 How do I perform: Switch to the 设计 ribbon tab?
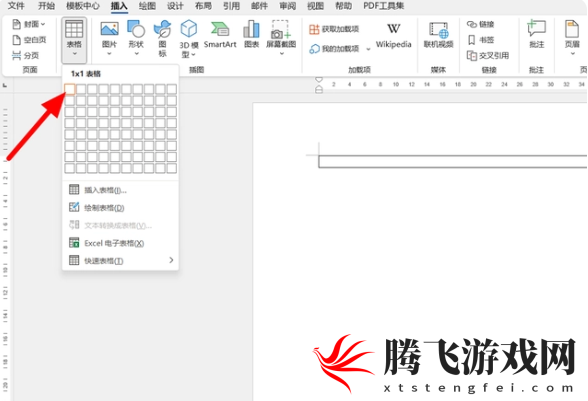pyautogui.click(x=175, y=6)
